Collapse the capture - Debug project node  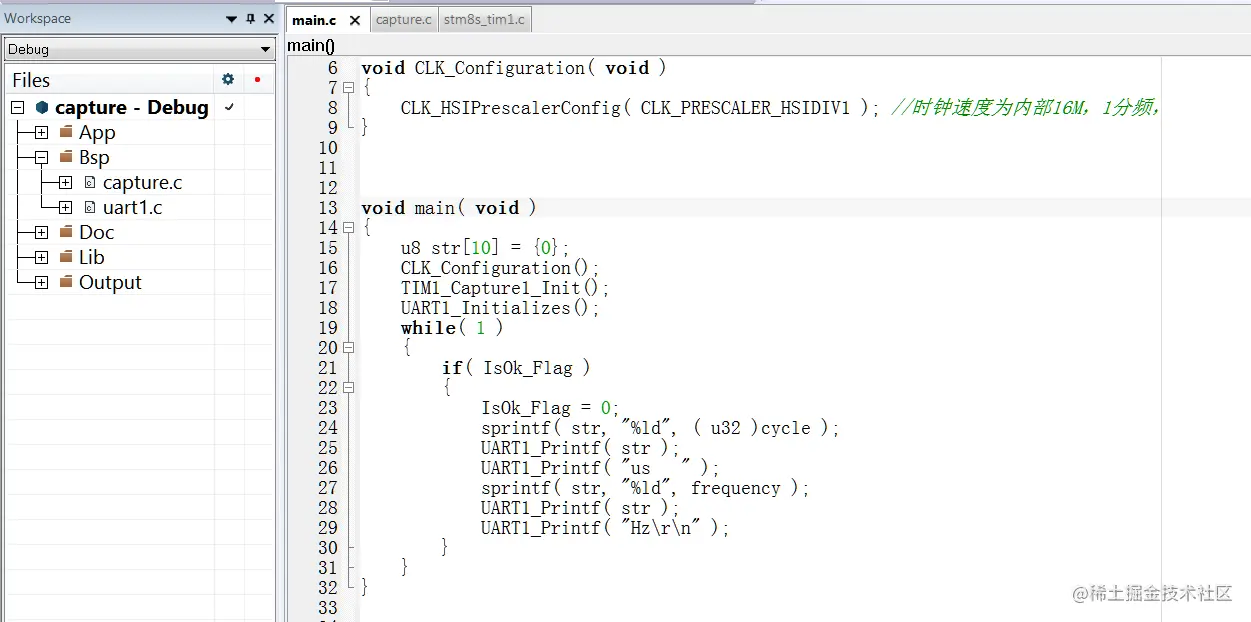click(x=17, y=108)
